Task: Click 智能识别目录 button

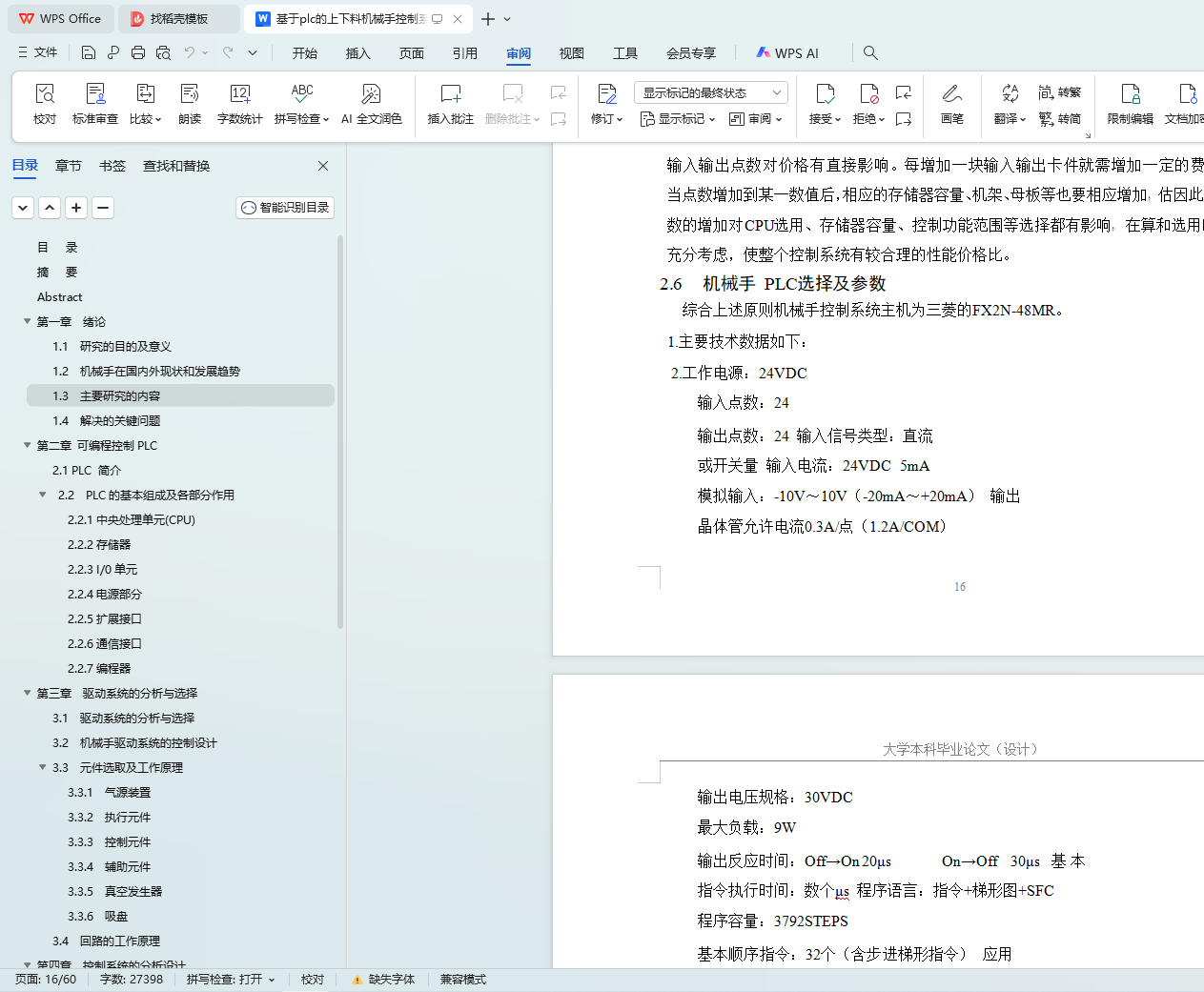Action: [285, 208]
